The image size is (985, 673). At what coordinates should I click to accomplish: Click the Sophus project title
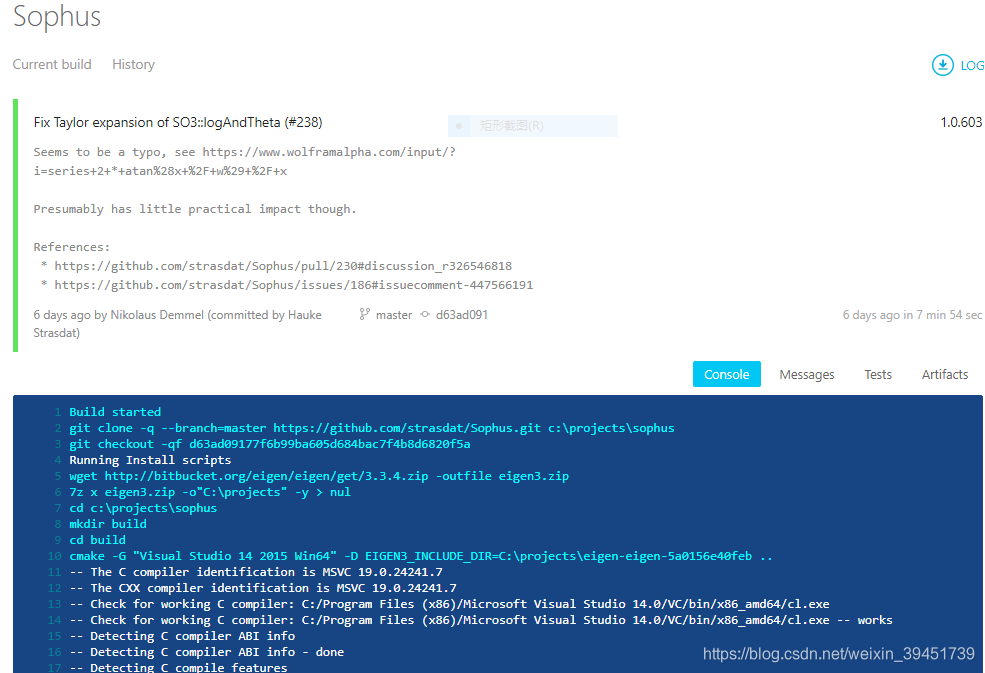pos(57,17)
